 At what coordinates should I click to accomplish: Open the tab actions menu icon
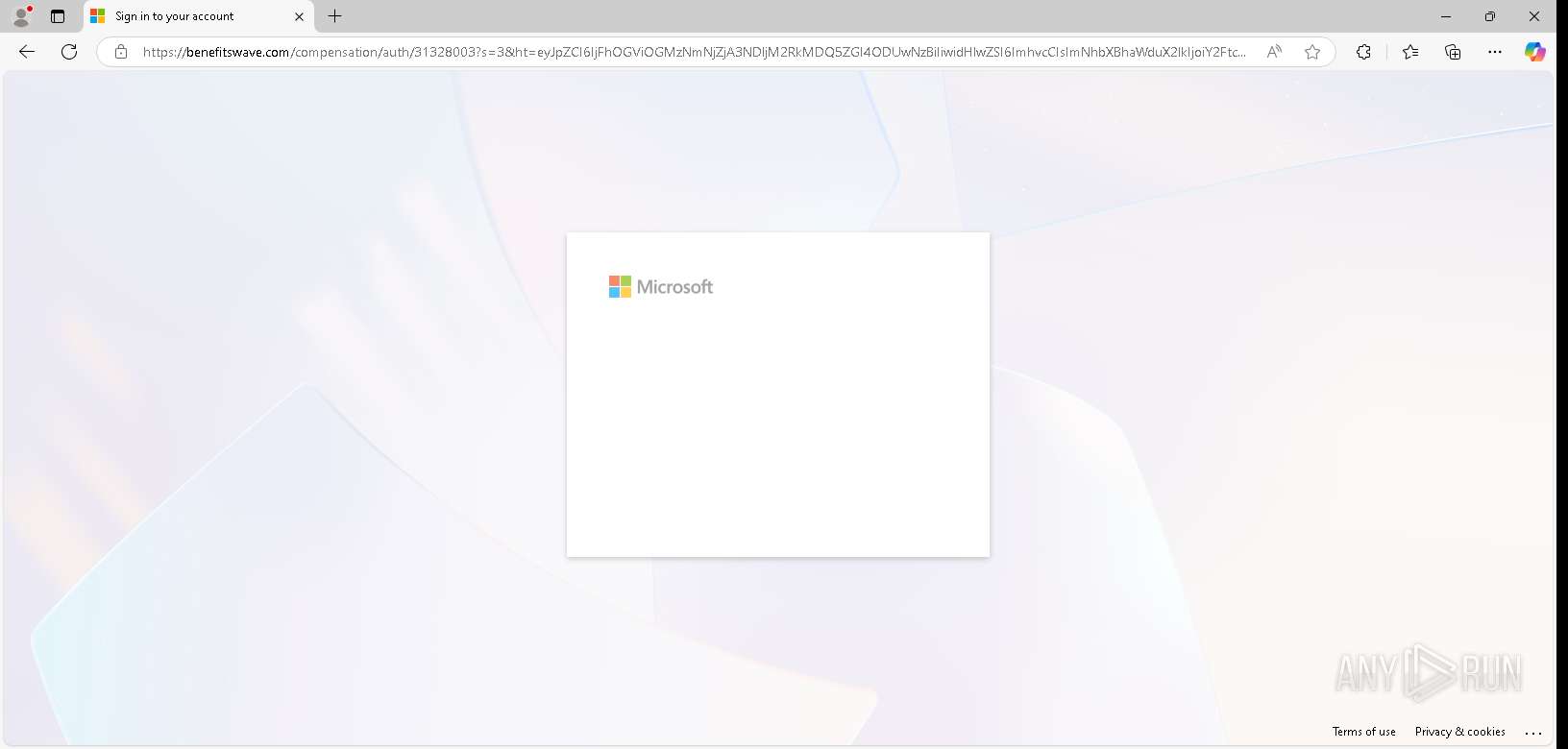[x=58, y=16]
